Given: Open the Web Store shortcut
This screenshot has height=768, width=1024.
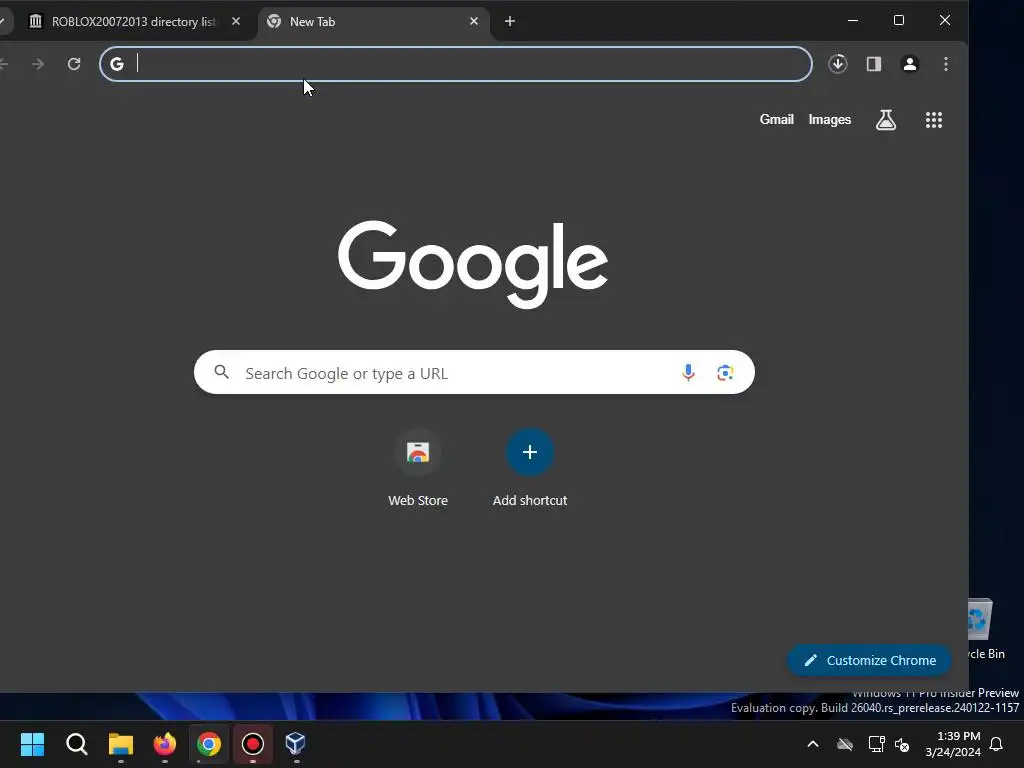Looking at the screenshot, I should [x=418, y=468].
